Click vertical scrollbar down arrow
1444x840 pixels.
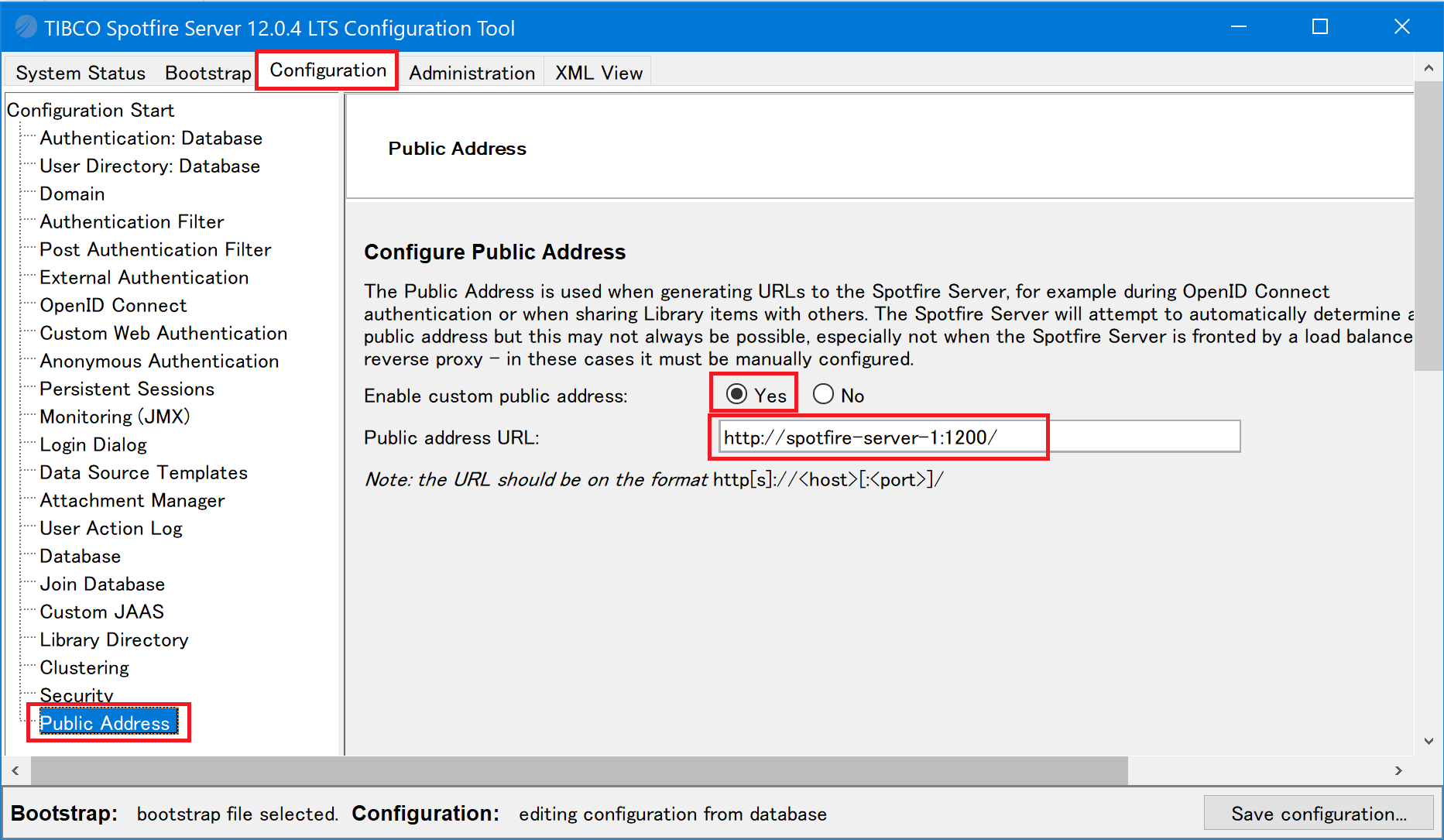[x=1429, y=741]
